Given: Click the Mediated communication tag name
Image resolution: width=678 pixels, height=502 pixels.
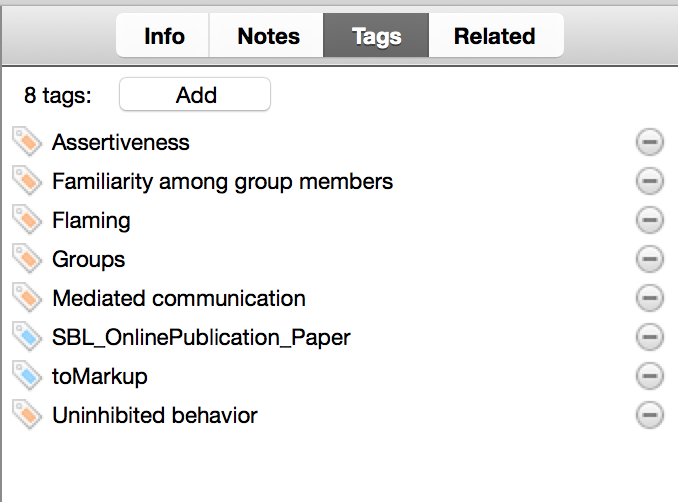Looking at the screenshot, I should pyautogui.click(x=179, y=298).
